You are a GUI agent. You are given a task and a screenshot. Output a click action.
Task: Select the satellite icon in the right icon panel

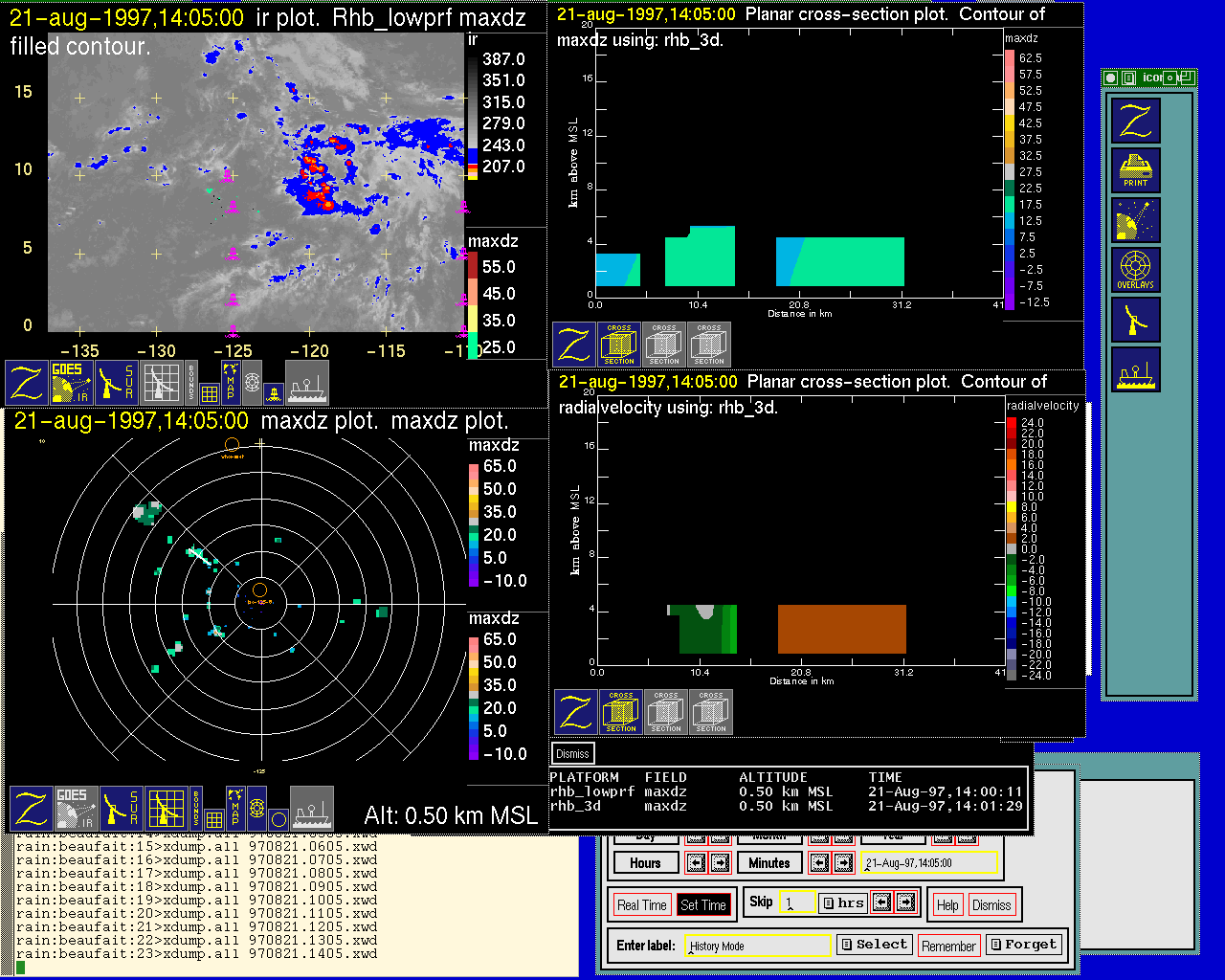[x=1135, y=220]
